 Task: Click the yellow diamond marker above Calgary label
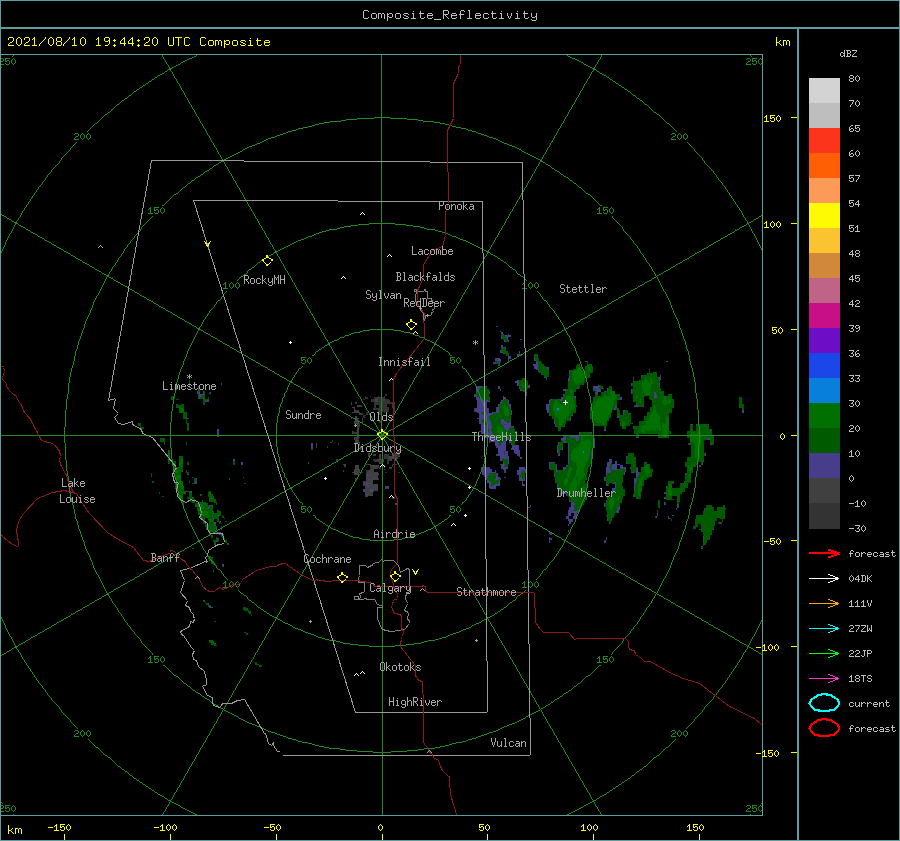395,576
